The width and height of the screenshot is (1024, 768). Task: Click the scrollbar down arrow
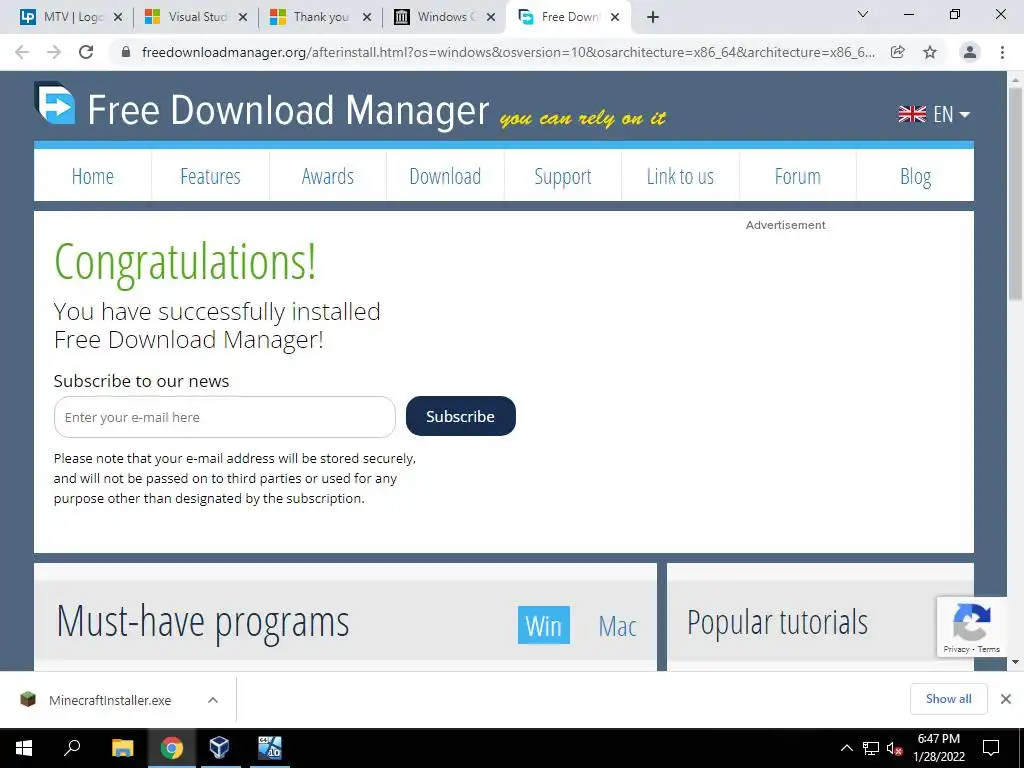pos(1016,662)
